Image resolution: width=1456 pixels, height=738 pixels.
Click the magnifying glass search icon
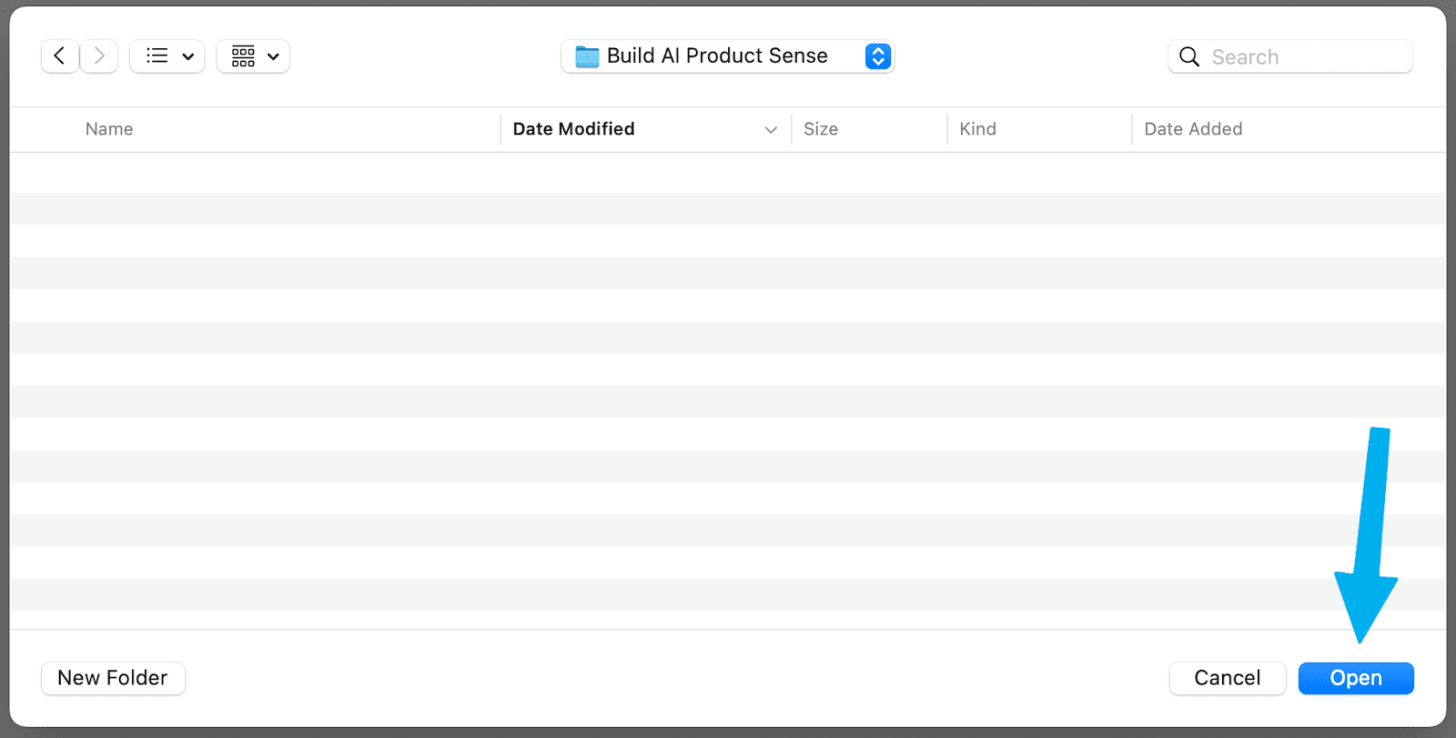[1189, 57]
